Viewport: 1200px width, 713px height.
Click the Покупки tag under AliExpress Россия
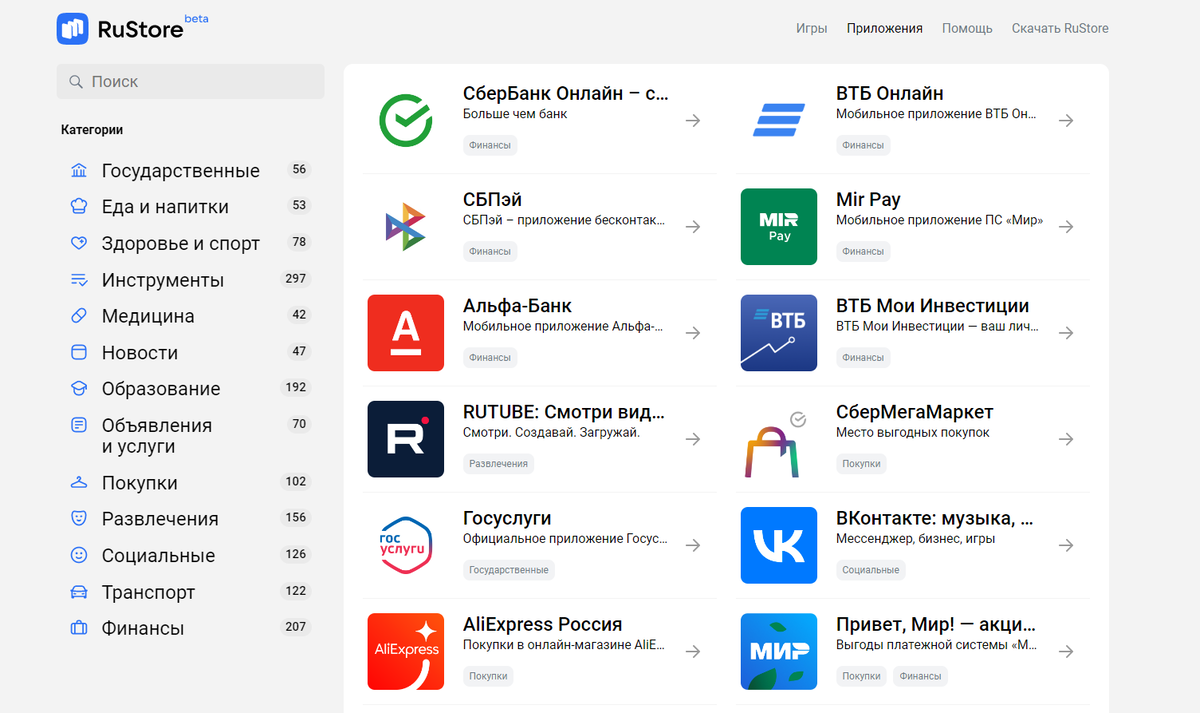click(x=488, y=676)
